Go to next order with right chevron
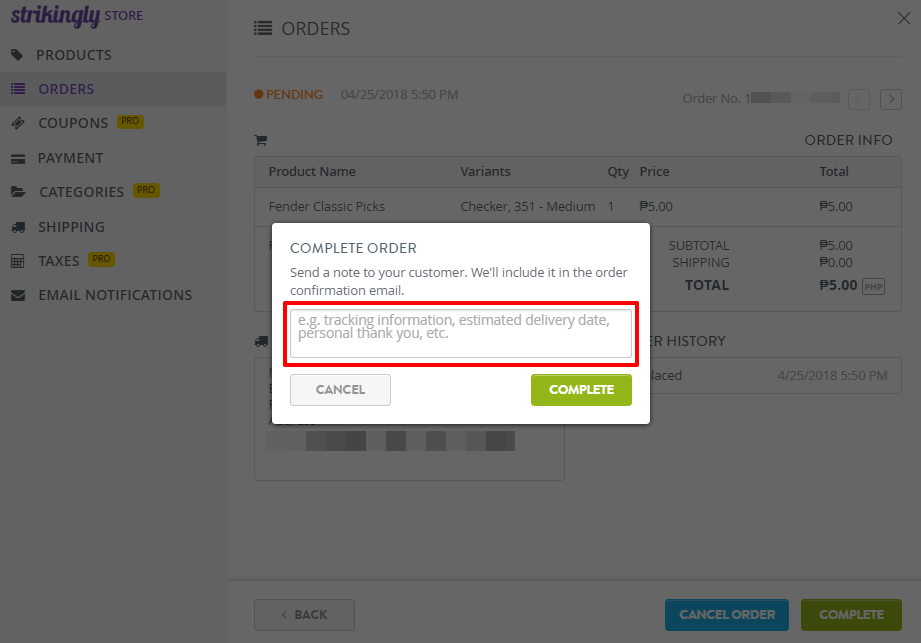 (x=890, y=99)
